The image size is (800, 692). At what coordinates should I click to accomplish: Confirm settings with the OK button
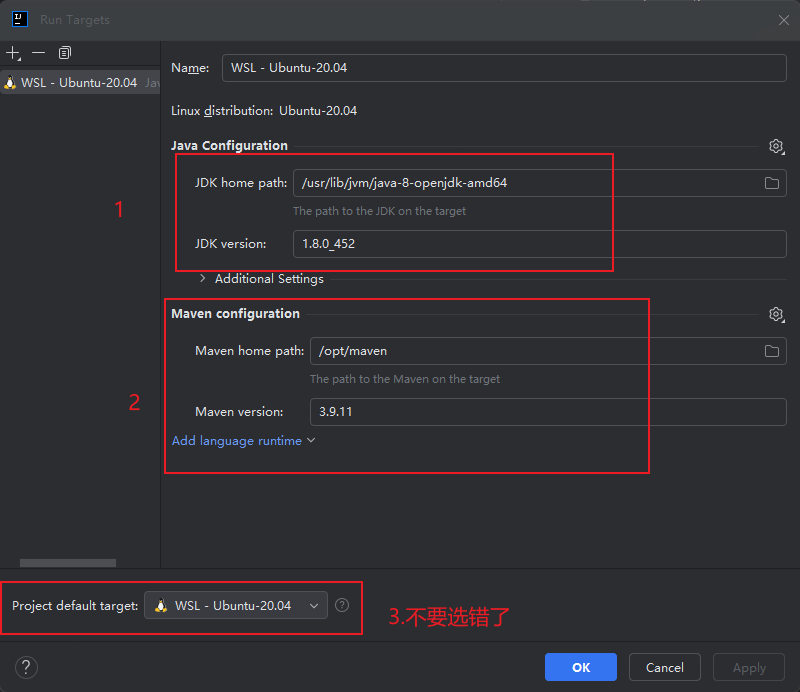(580, 667)
